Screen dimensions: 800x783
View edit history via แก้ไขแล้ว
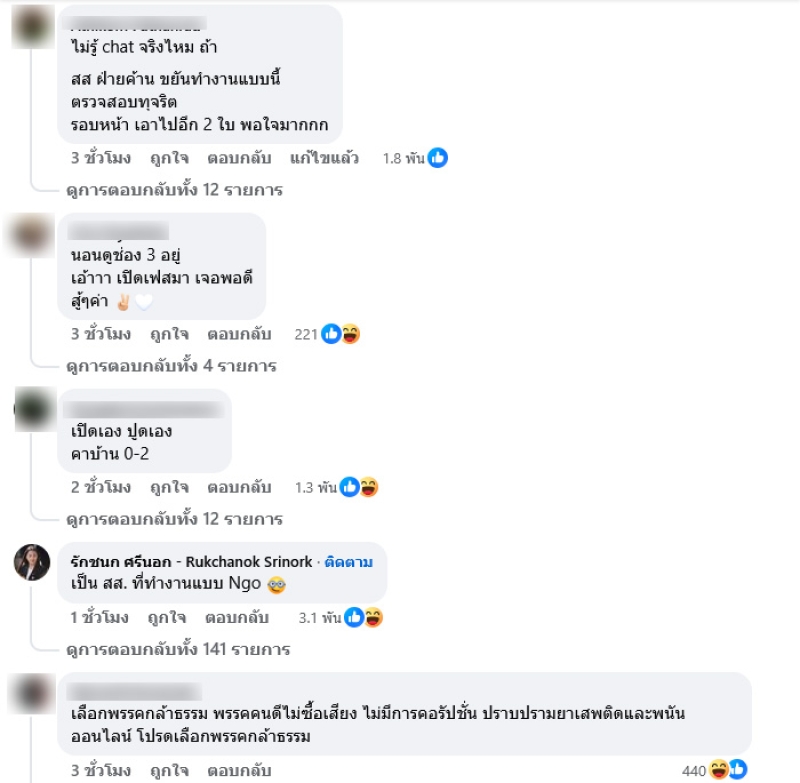[324, 158]
